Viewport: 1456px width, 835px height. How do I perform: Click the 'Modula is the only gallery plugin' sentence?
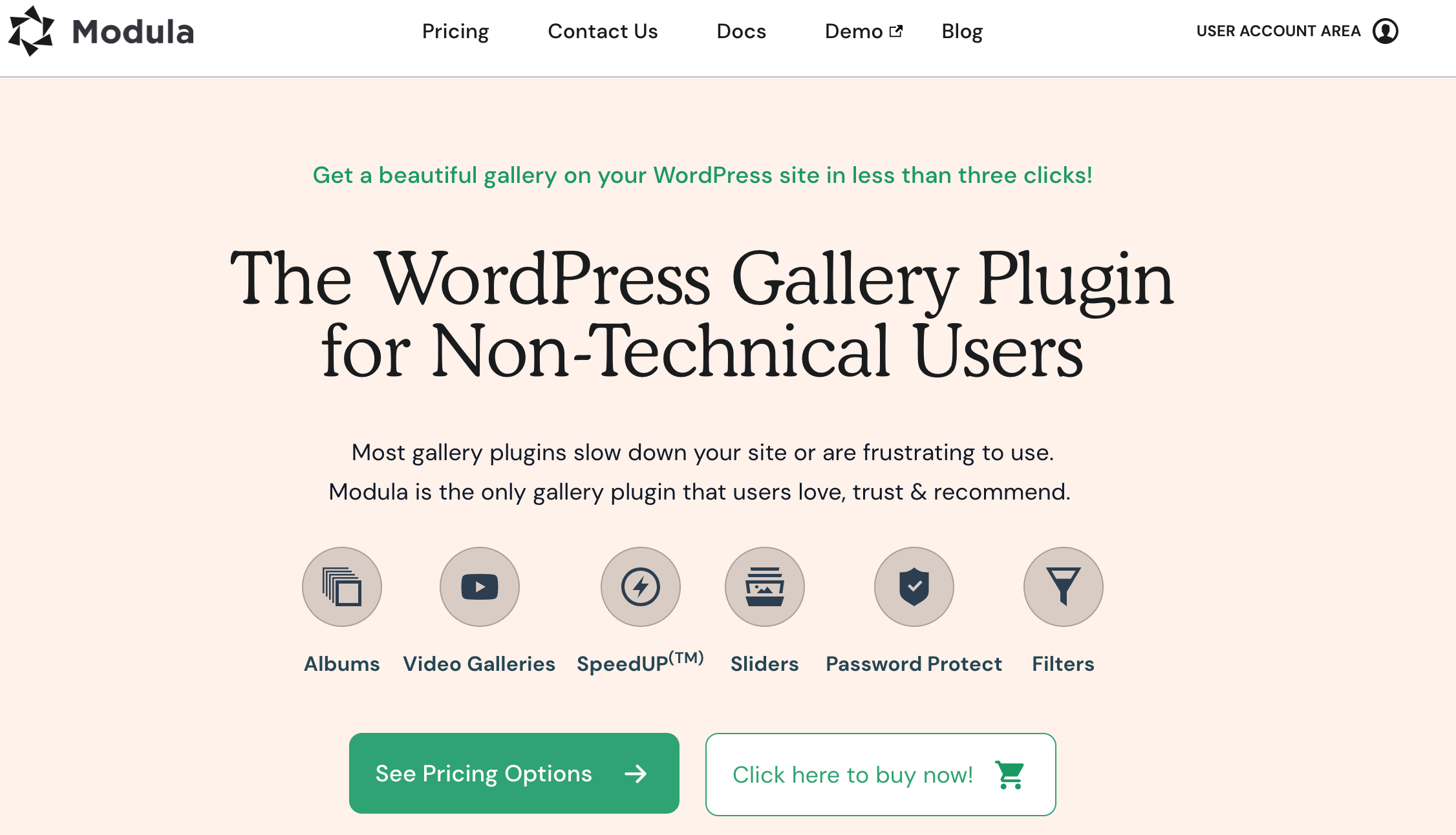pos(700,492)
